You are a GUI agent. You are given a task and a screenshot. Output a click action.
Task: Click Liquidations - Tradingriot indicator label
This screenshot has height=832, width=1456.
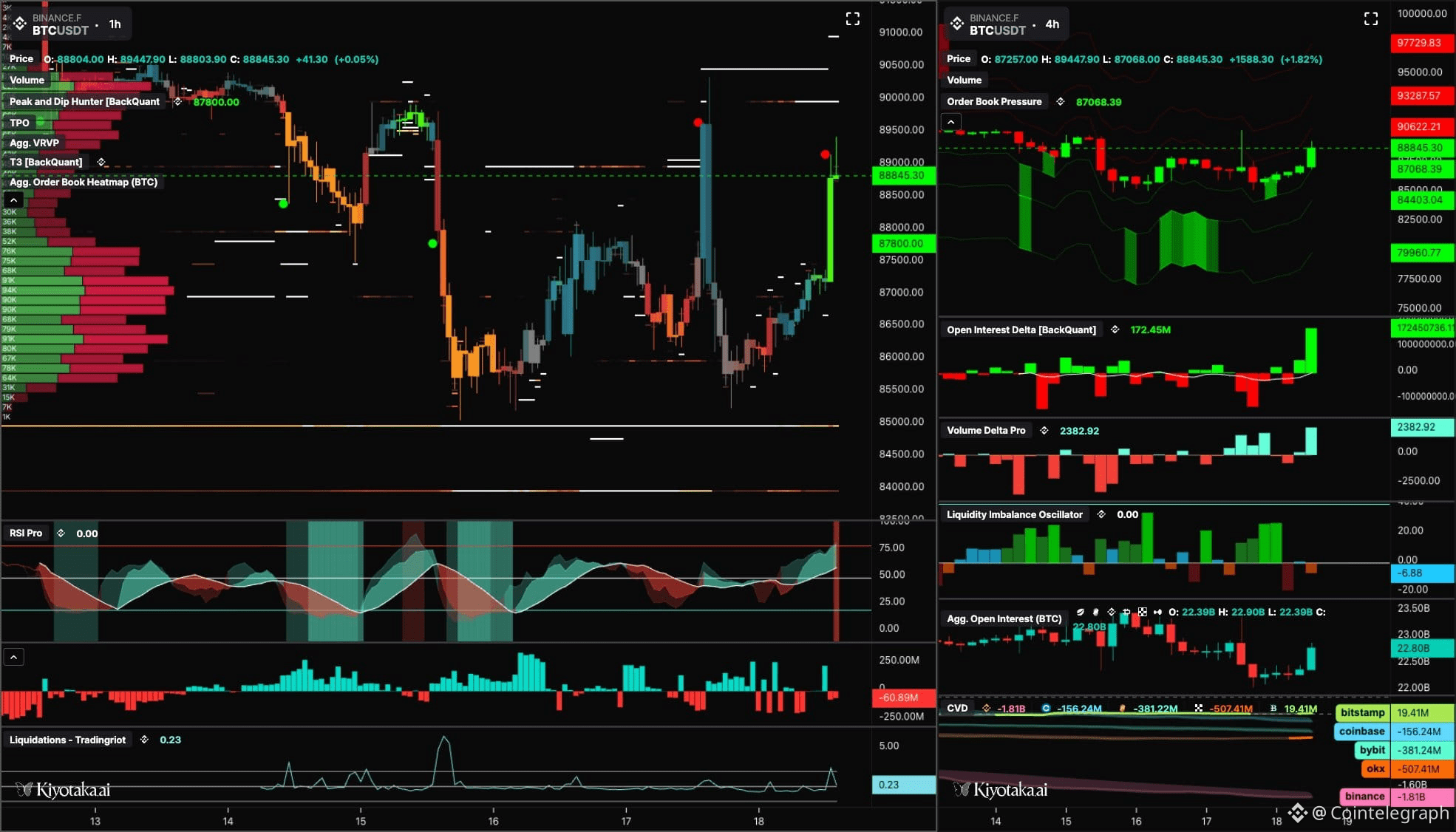point(67,740)
